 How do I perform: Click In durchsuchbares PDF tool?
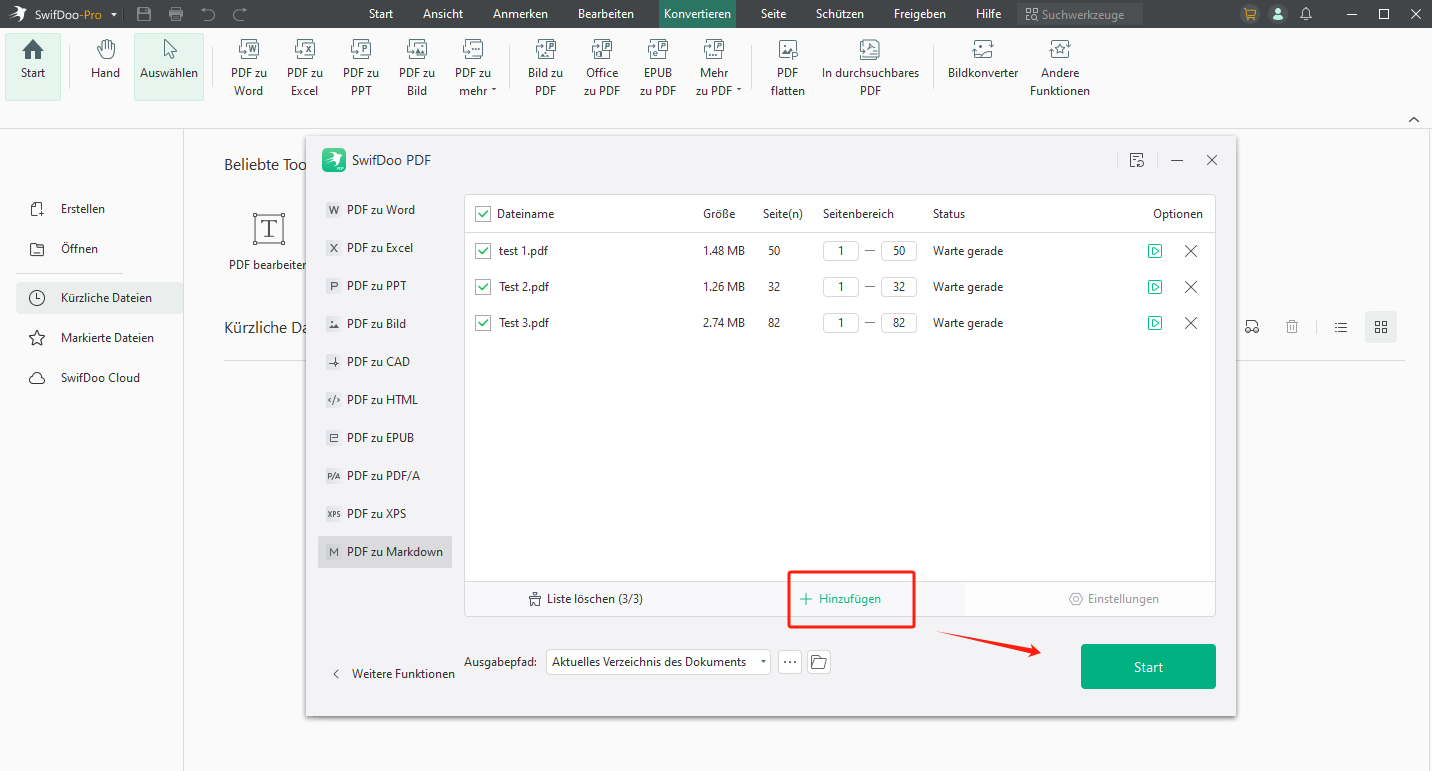(870, 68)
